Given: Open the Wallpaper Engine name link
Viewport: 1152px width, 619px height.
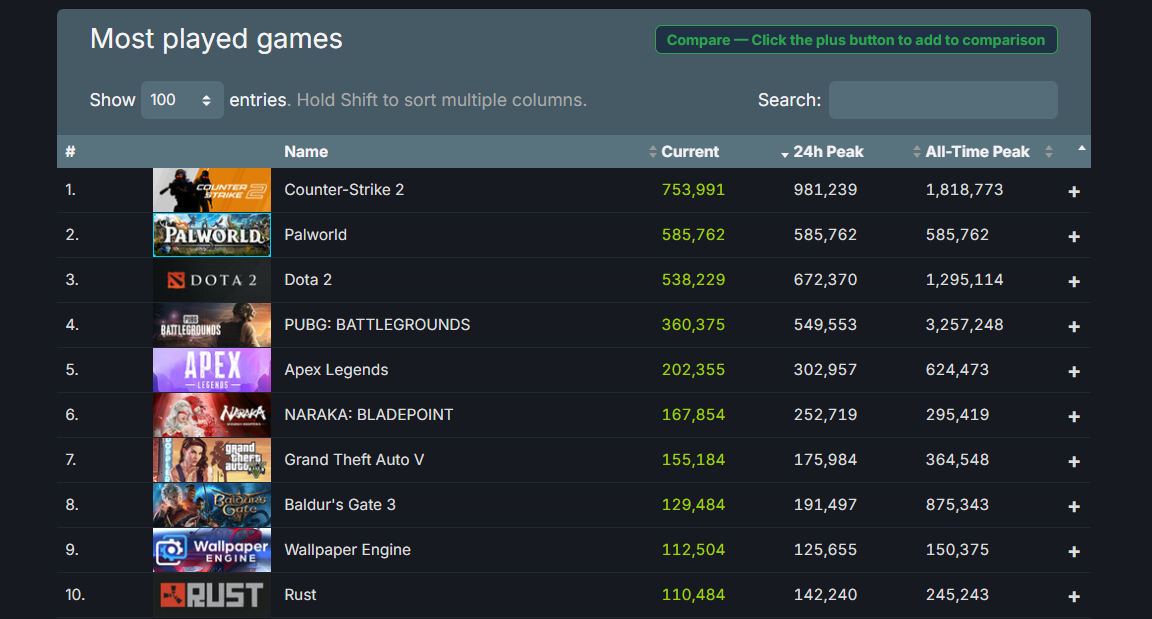Looking at the screenshot, I should tap(347, 550).
